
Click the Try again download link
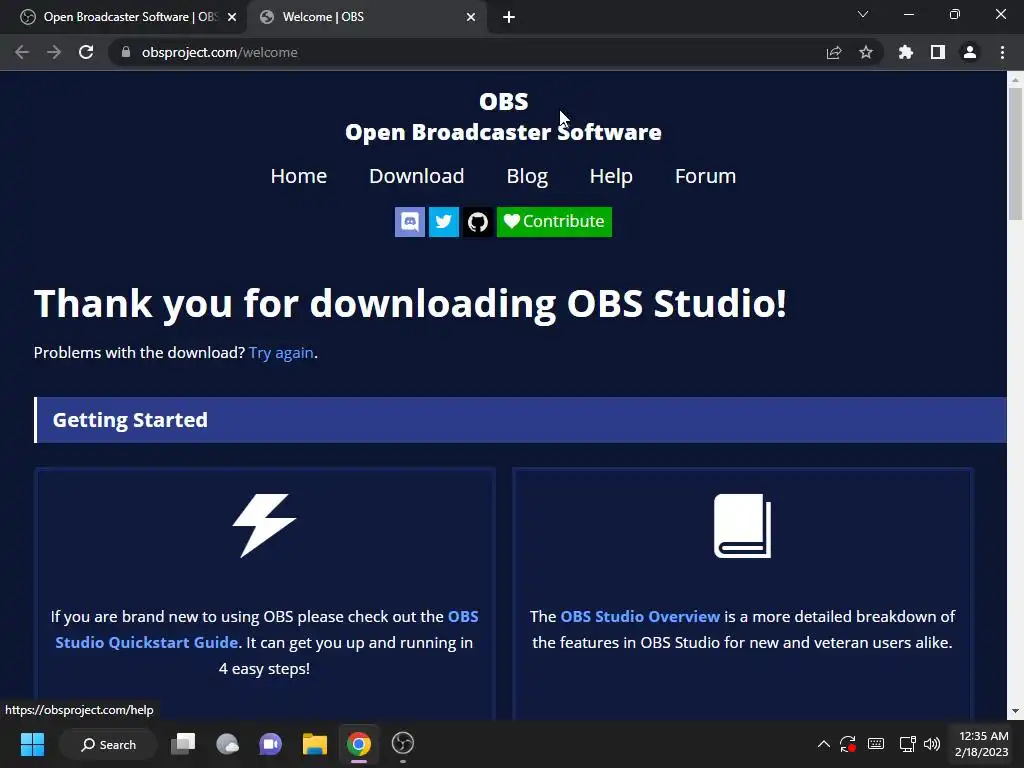[281, 353]
